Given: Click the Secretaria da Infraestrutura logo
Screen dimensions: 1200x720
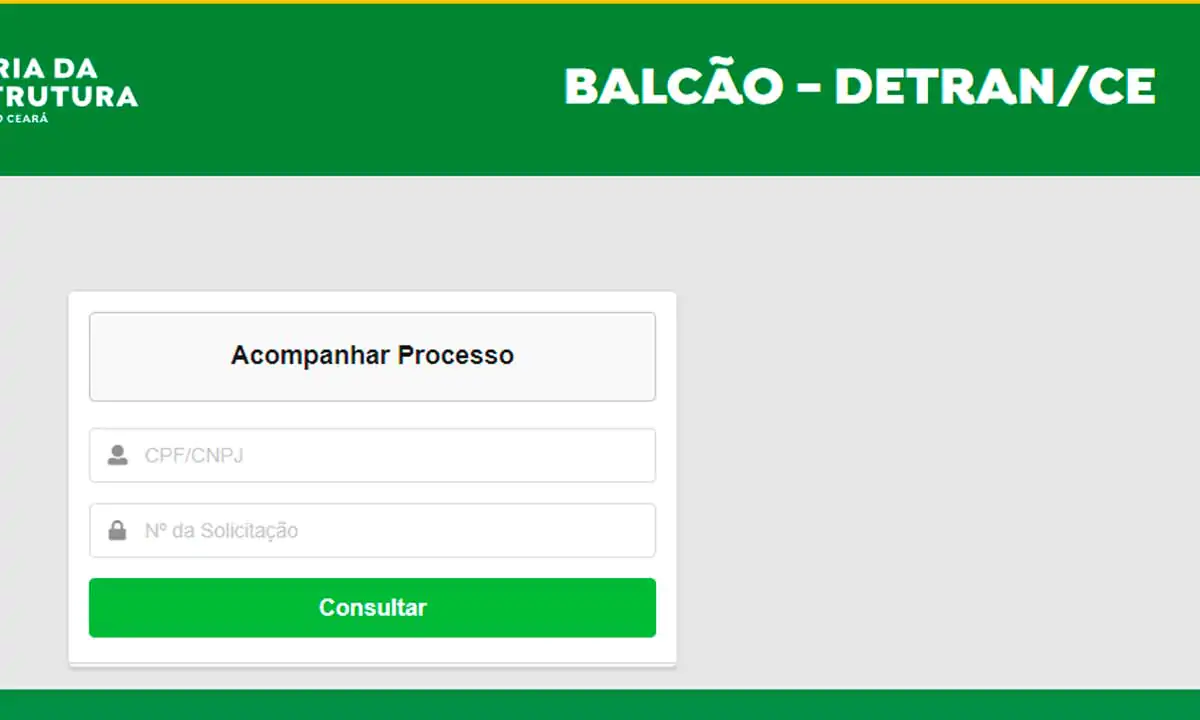Looking at the screenshot, I should pyautogui.click(x=68, y=88).
